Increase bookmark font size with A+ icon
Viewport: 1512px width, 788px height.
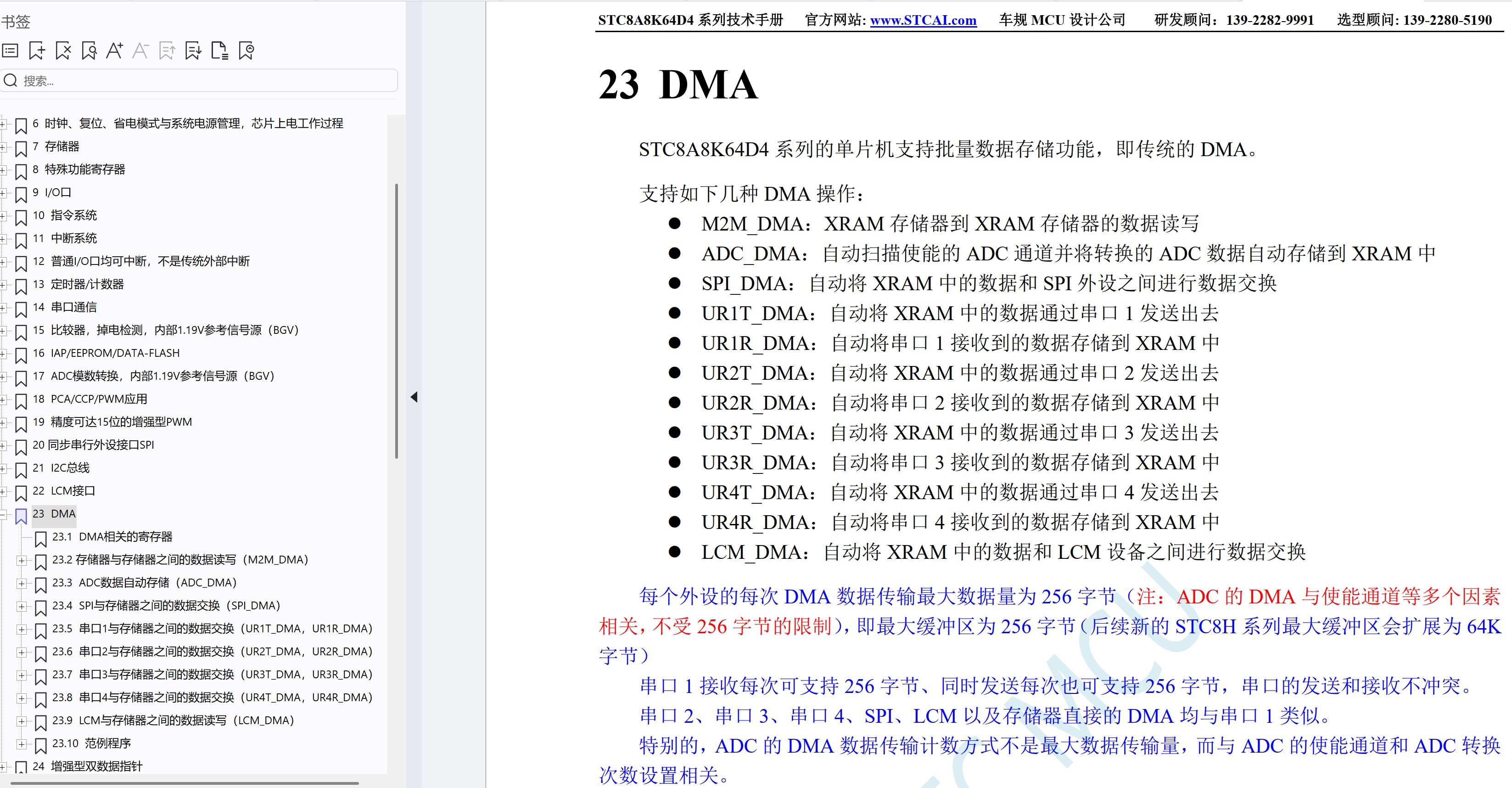(x=114, y=51)
